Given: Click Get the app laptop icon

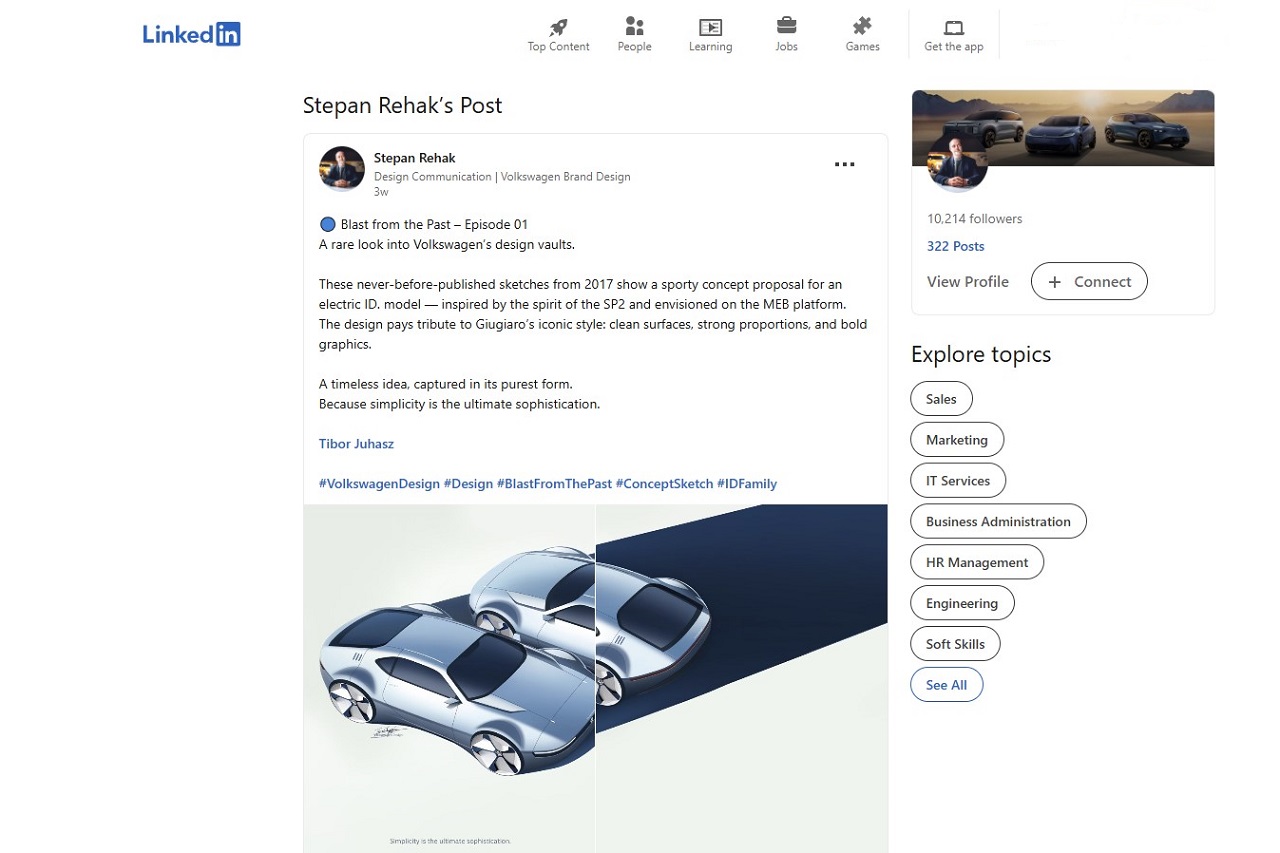Looking at the screenshot, I should tap(954, 27).
